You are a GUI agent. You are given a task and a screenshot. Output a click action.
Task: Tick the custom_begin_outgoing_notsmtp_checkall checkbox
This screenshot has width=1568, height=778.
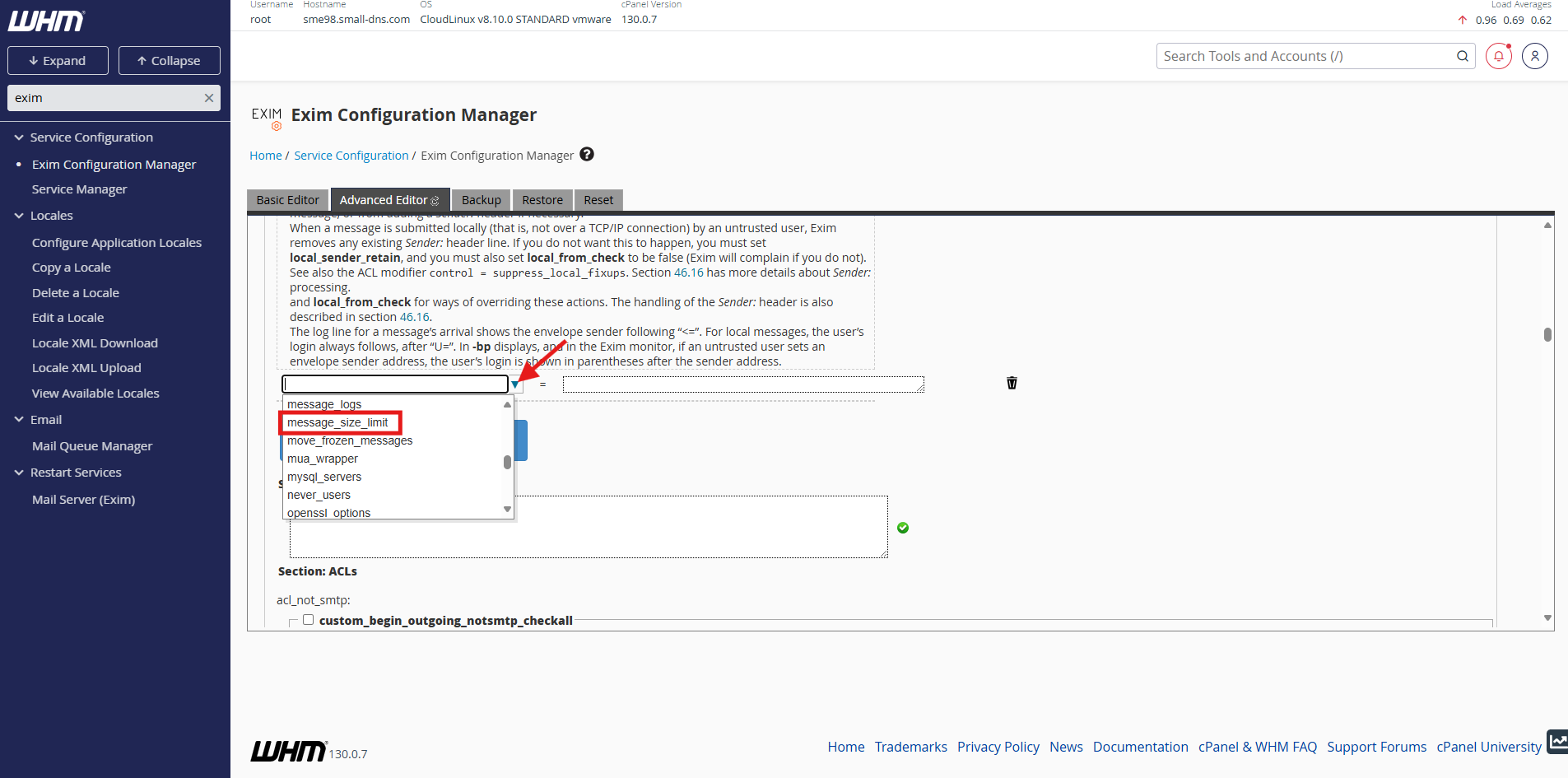click(308, 620)
